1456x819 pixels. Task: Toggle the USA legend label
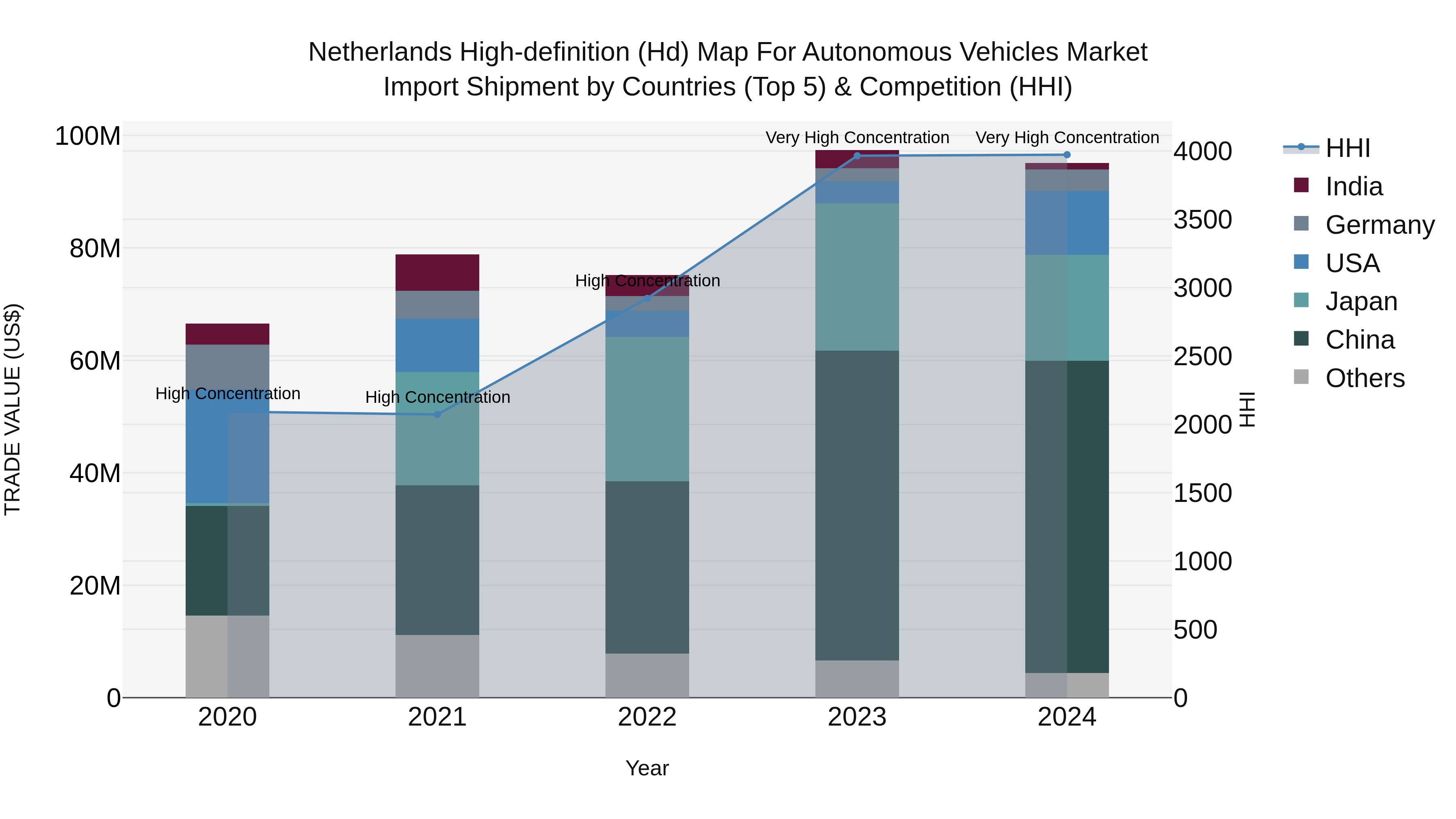pyautogui.click(x=1352, y=263)
